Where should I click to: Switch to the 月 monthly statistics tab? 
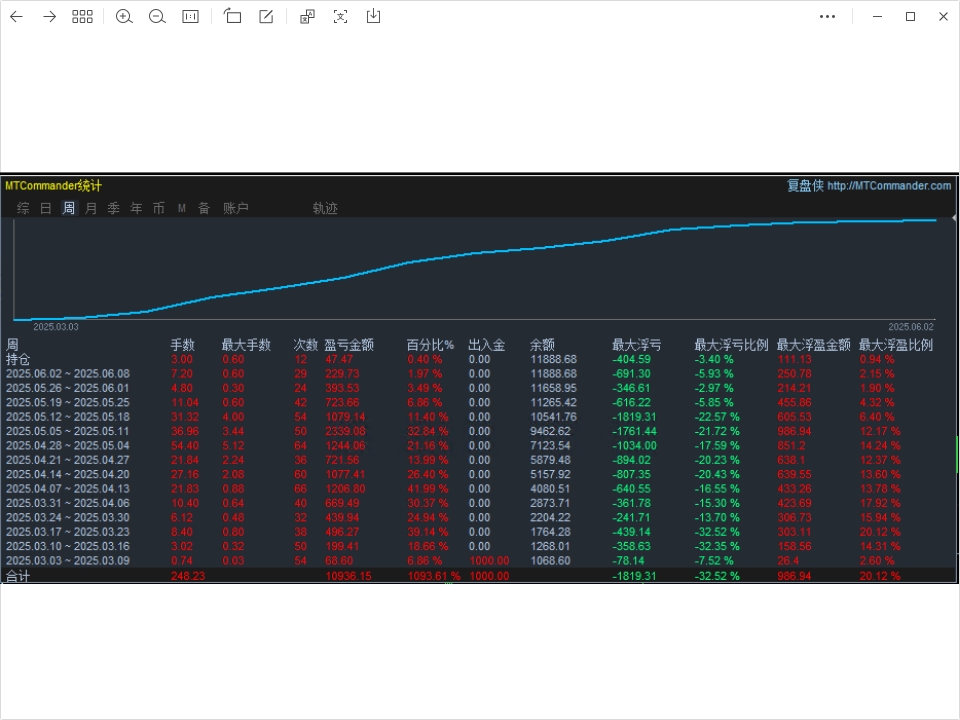[91, 208]
